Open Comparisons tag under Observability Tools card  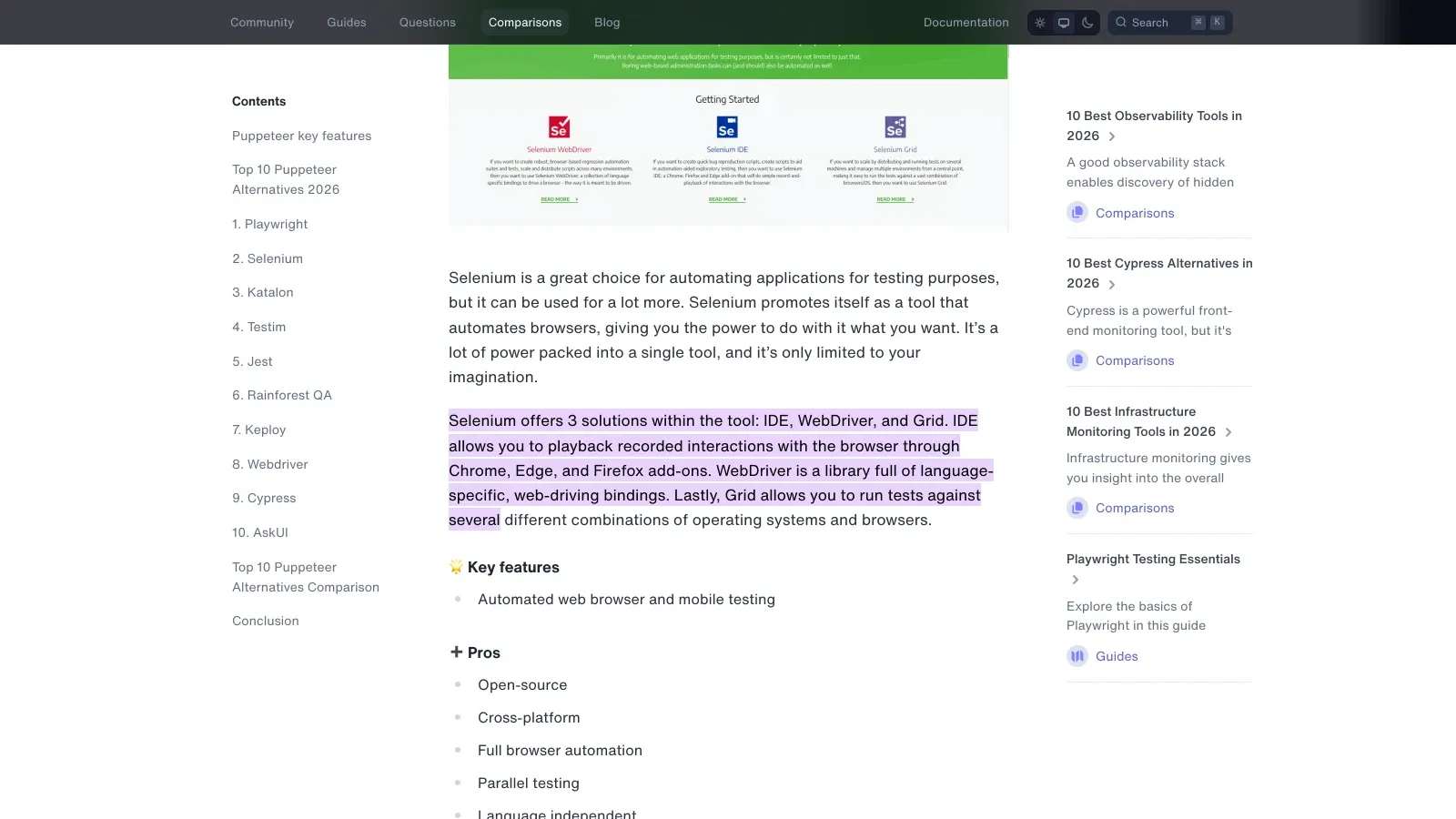(x=1135, y=213)
